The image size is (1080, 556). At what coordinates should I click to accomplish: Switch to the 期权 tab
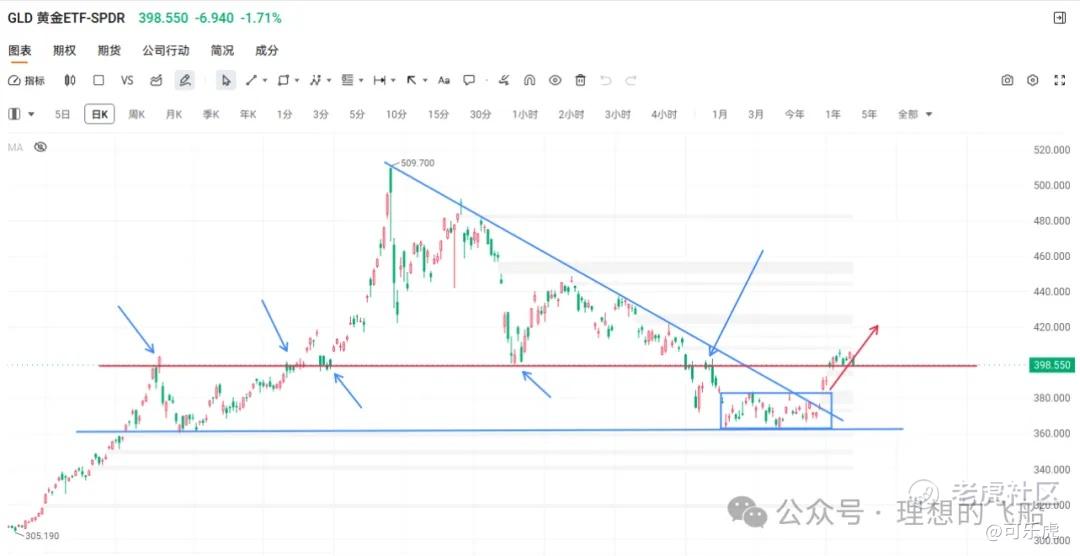[x=64, y=50]
